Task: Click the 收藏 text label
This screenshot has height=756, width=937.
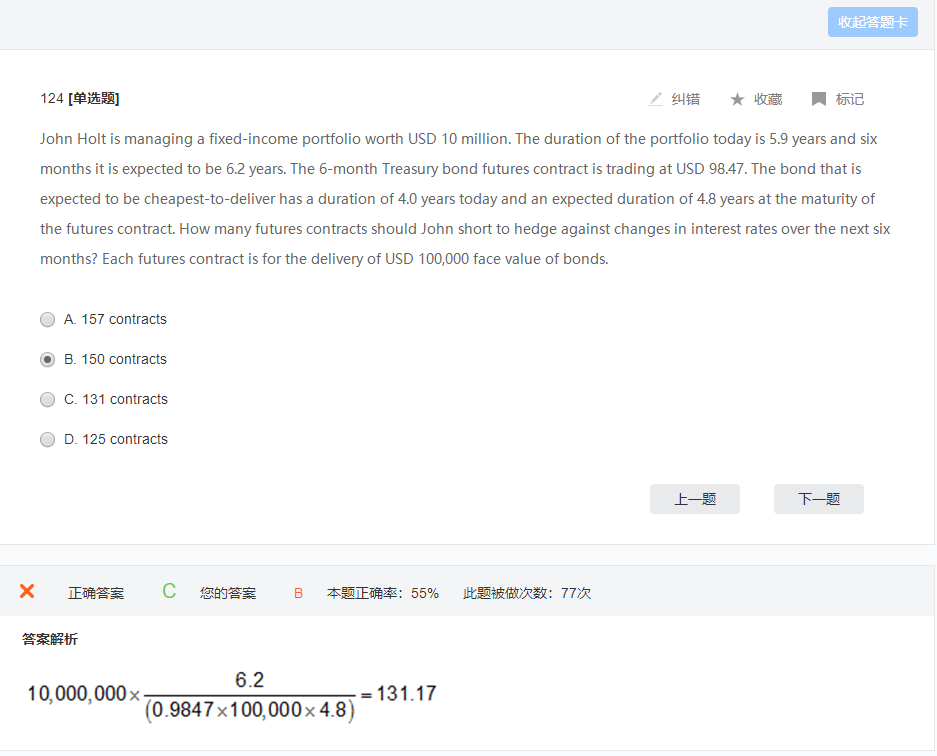Action: [767, 99]
